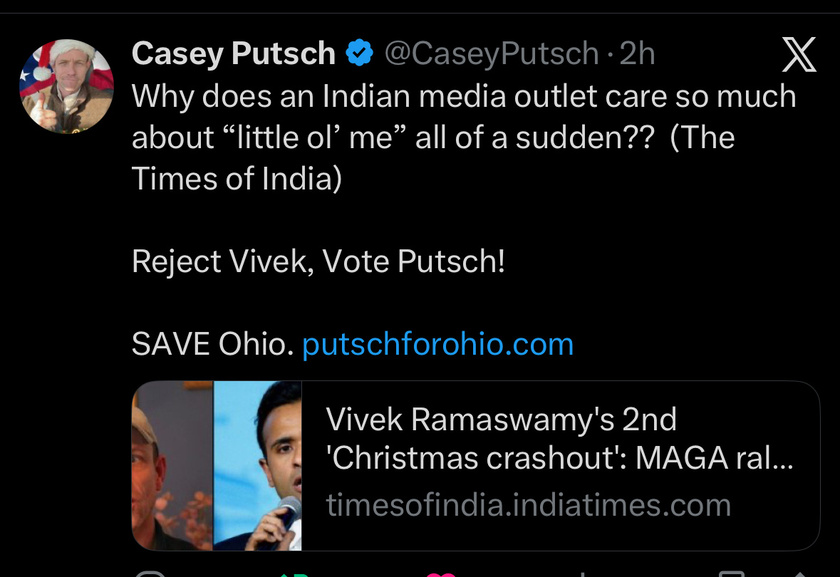Click the card photo of man with microphone
Screen dimensions: 840x577
coord(258,466)
